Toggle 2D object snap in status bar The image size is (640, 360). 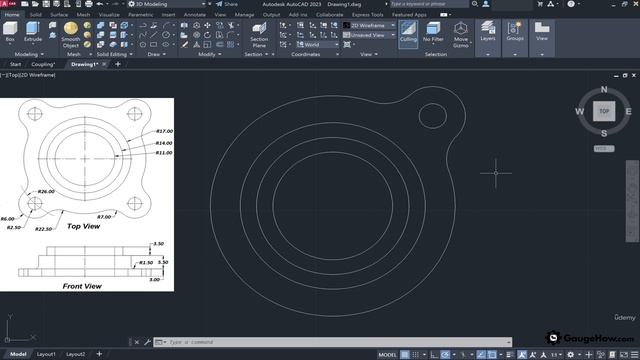(492, 355)
